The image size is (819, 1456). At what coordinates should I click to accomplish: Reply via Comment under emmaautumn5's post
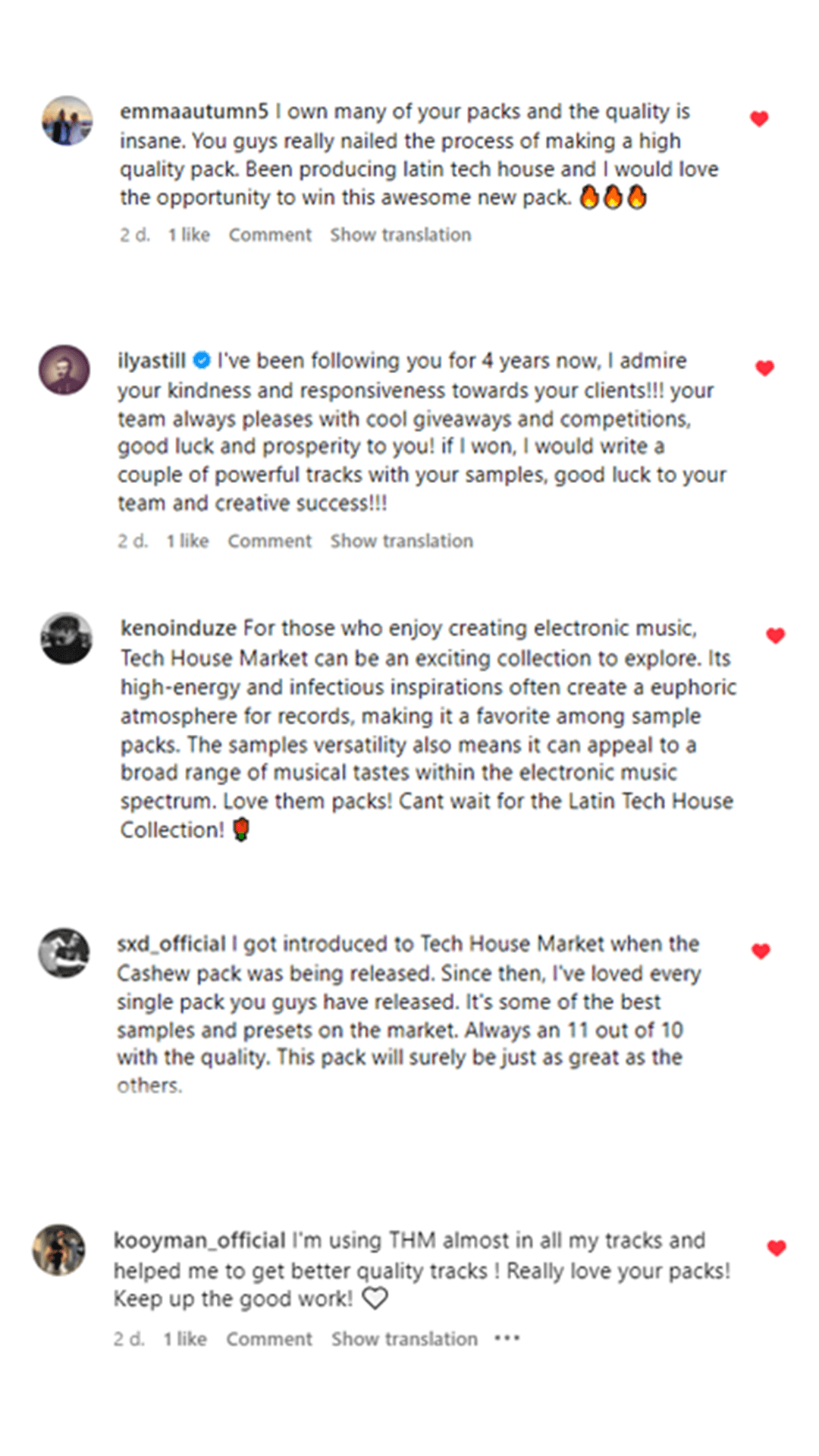tap(270, 235)
